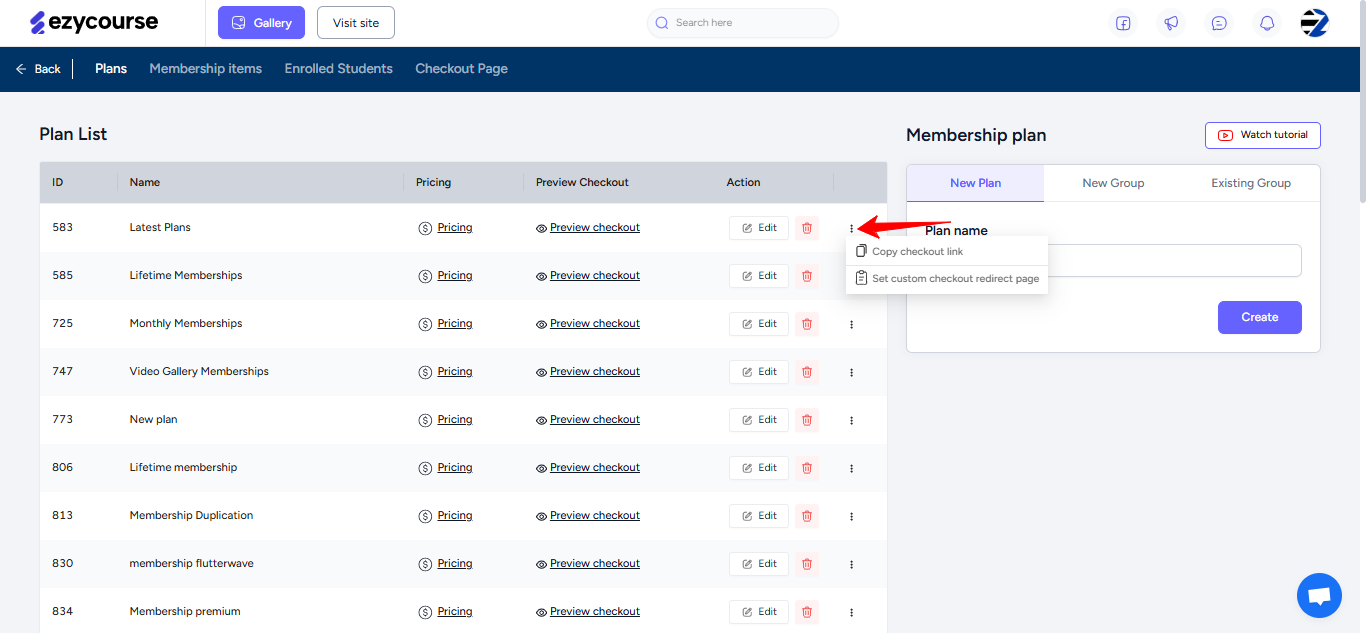Preview checkout for Latest Plans

coord(588,228)
